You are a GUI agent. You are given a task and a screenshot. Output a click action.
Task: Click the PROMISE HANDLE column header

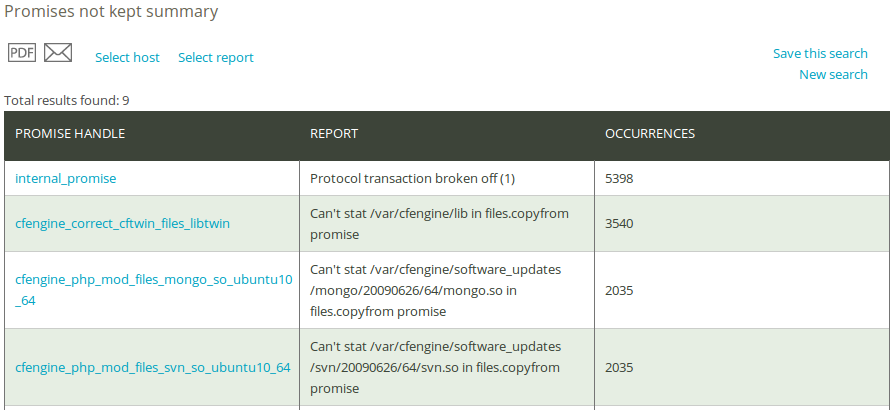coord(70,133)
